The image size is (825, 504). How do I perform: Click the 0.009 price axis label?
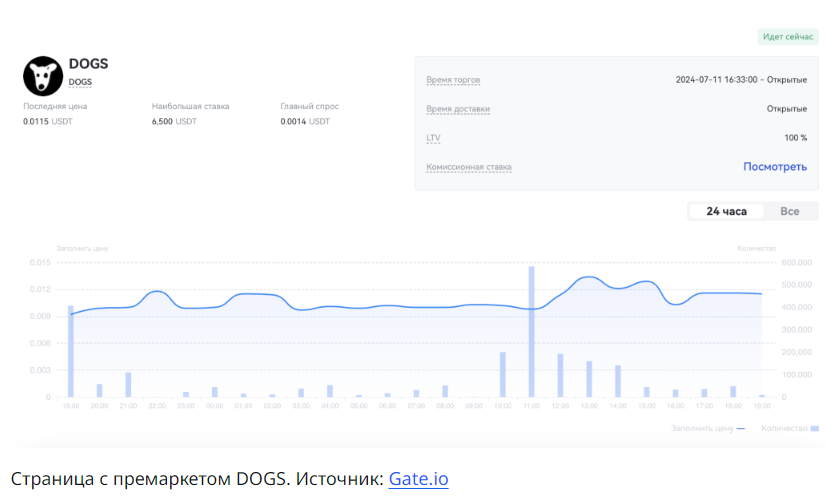(41, 316)
